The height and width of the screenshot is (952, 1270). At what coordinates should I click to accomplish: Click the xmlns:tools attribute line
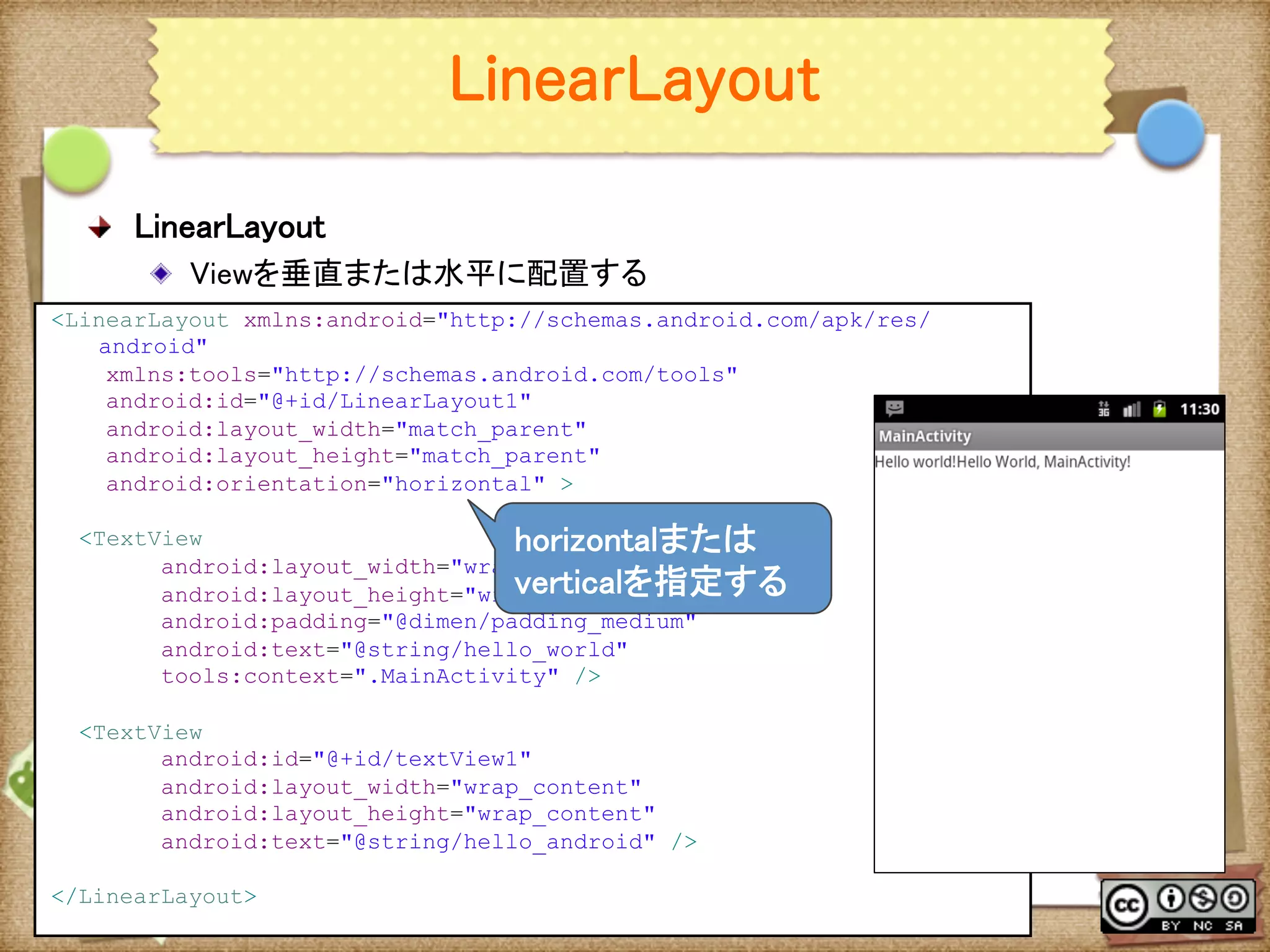422,374
